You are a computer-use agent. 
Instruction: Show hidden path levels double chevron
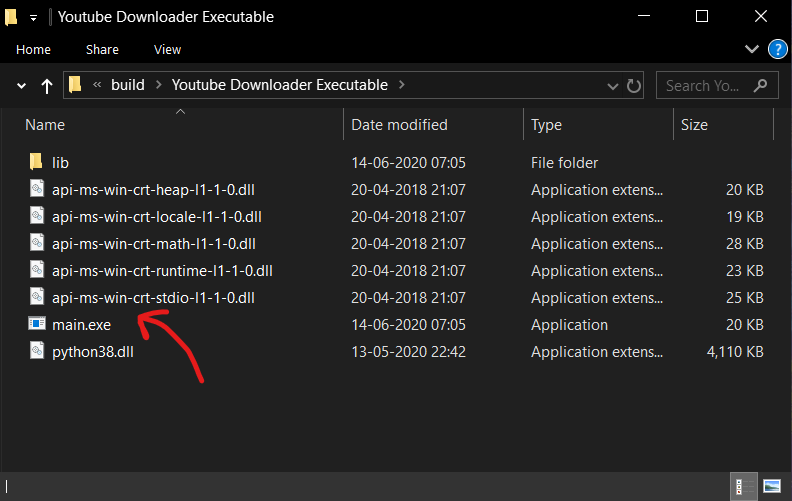(97, 84)
